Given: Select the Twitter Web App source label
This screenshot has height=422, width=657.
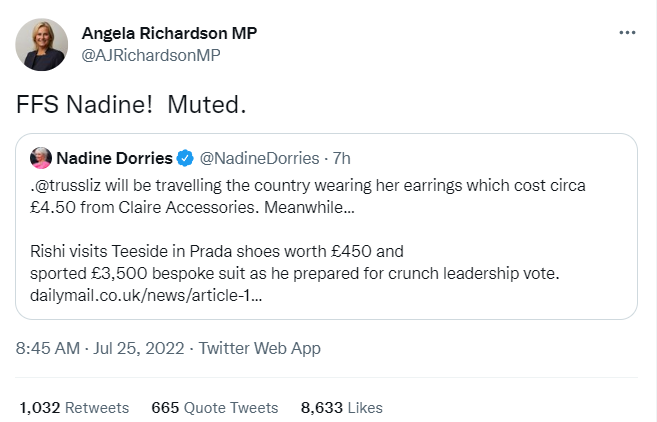Looking at the screenshot, I should 260,349.
